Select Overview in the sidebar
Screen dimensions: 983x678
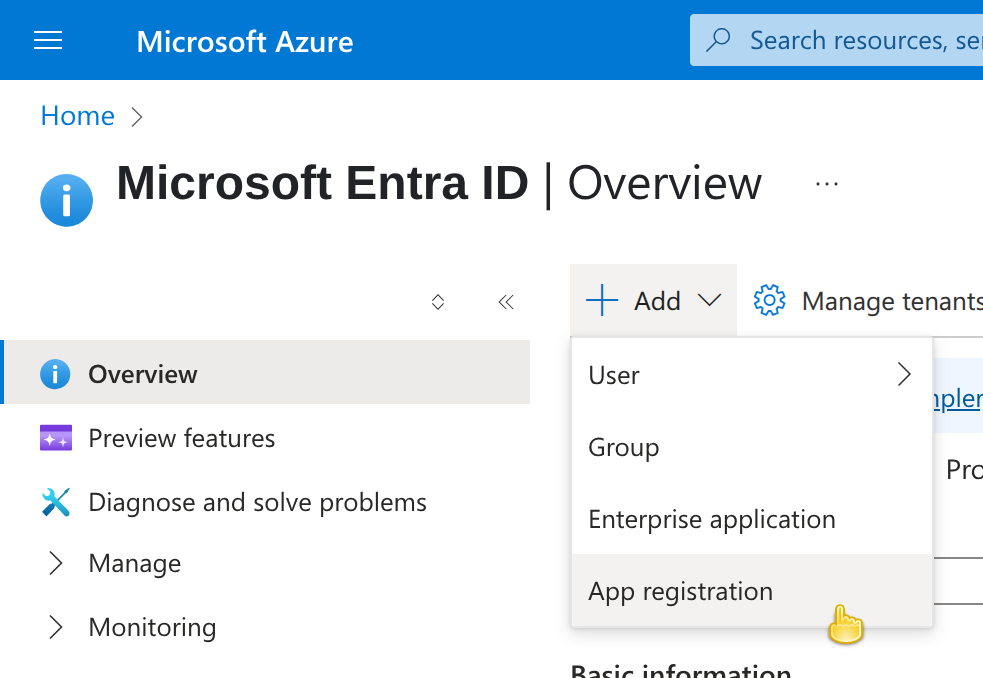266,373
